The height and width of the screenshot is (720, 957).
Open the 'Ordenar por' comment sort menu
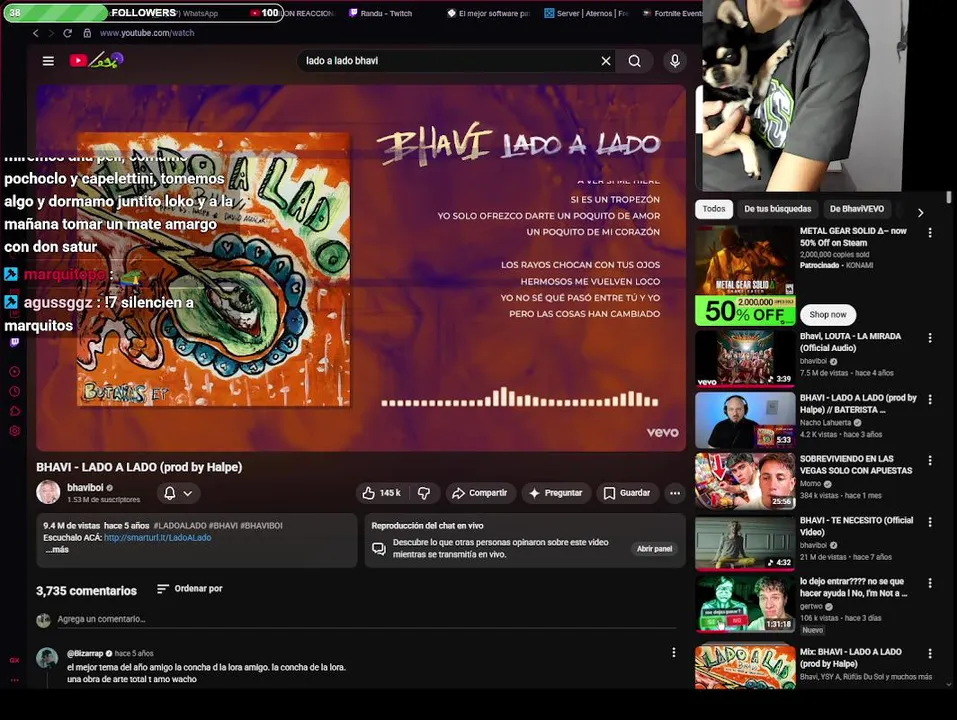click(x=190, y=589)
